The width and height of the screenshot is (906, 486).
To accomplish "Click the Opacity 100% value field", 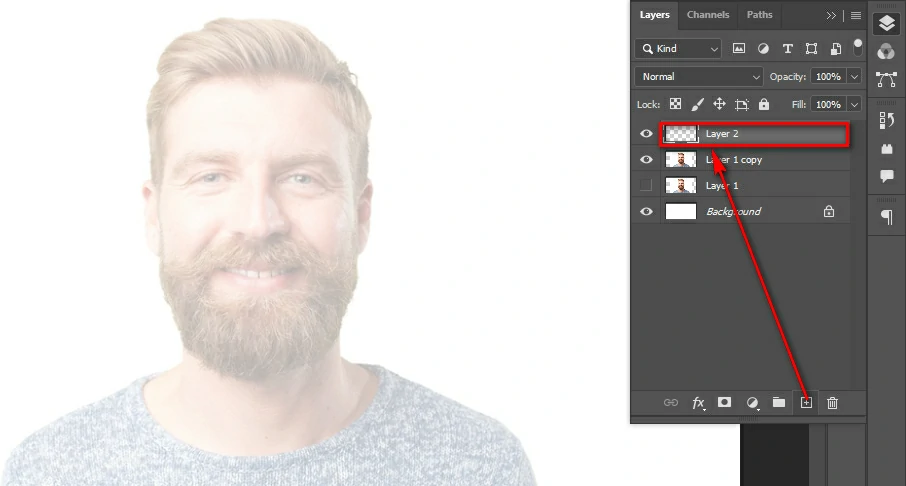I will (x=828, y=76).
